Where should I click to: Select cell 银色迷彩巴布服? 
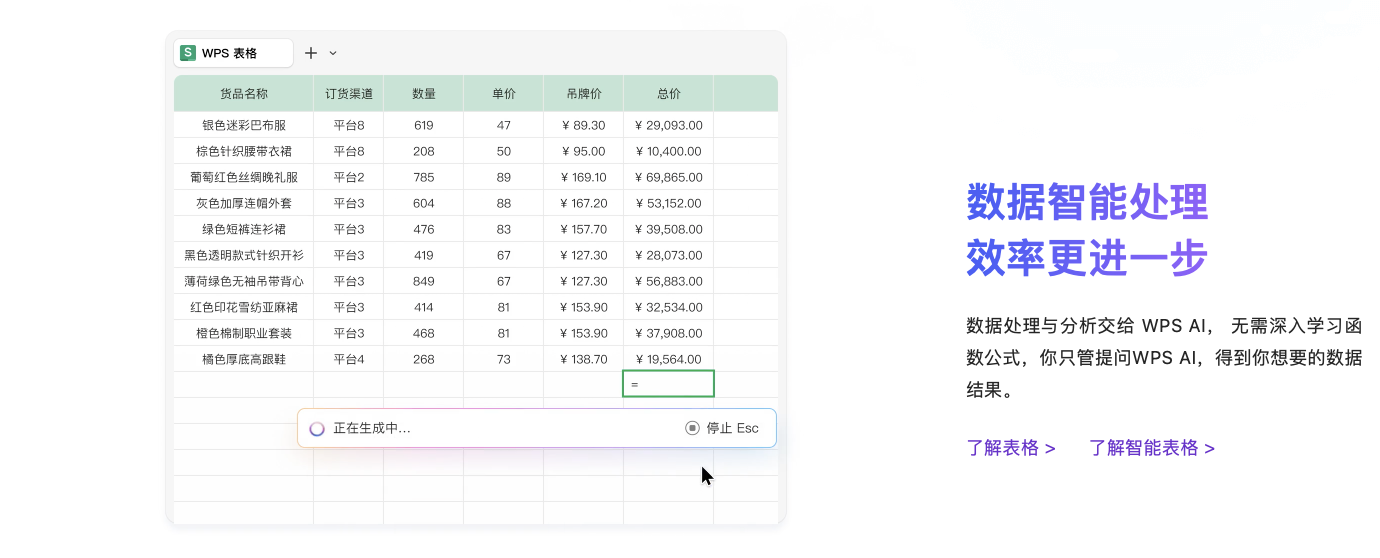[x=244, y=125]
